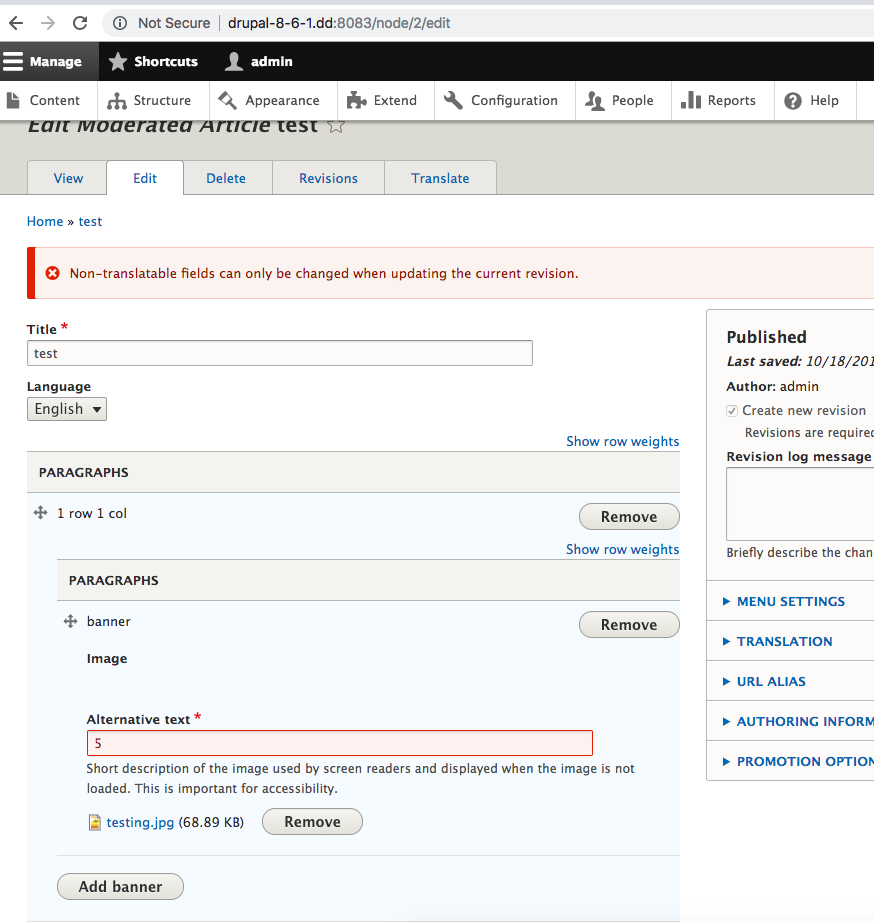Viewport: 874px width, 923px height.
Task: Show row weights for Paragraphs
Action: coord(622,440)
